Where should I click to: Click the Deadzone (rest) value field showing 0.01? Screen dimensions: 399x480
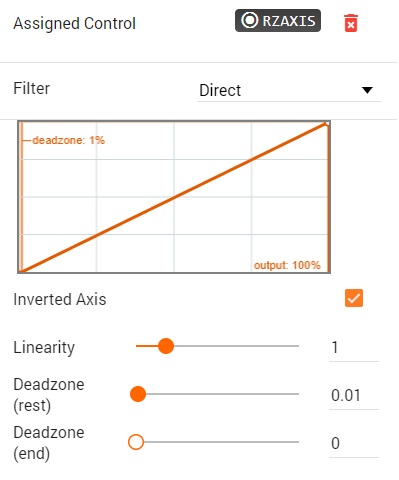pos(354,395)
